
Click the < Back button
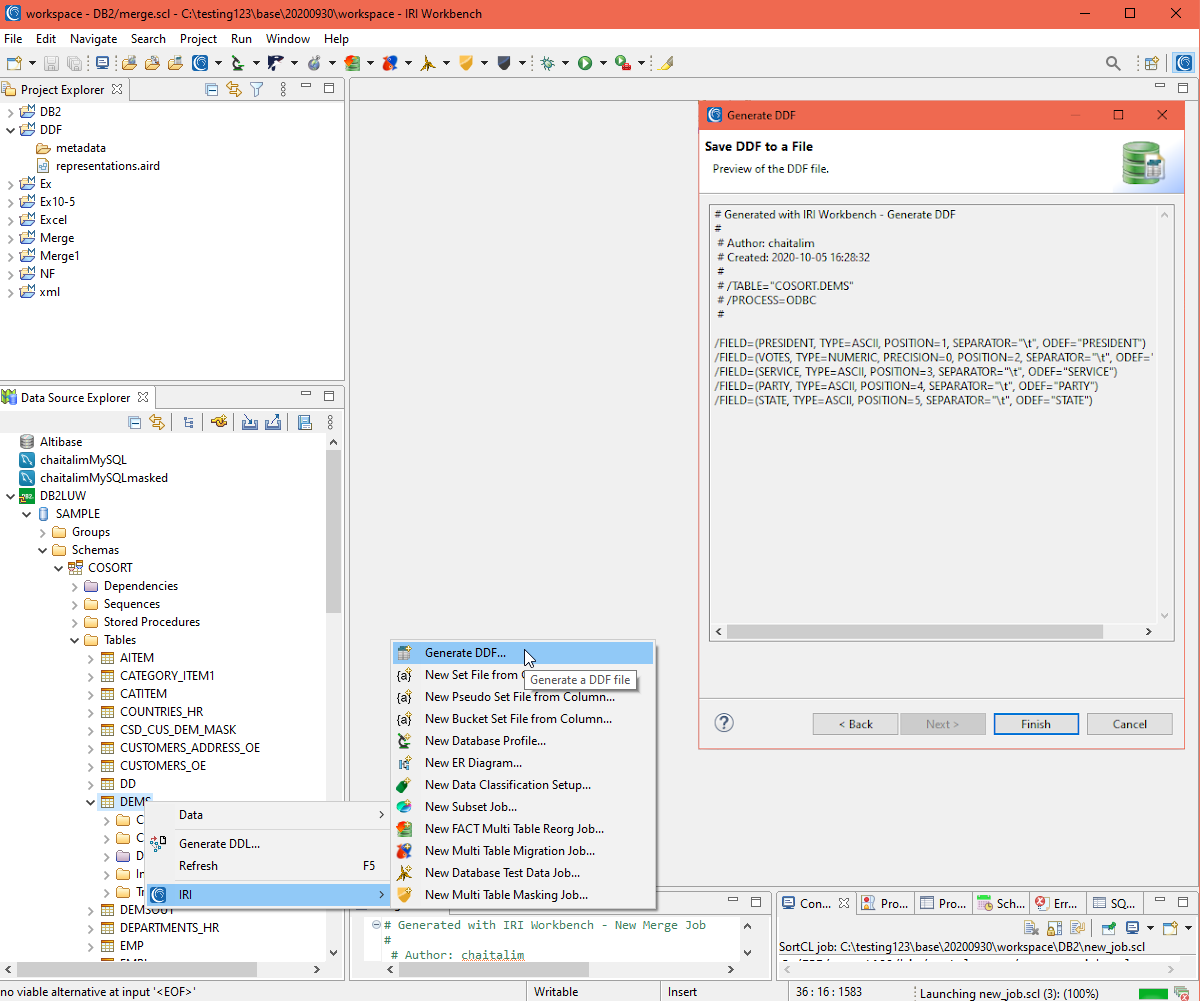coord(855,724)
